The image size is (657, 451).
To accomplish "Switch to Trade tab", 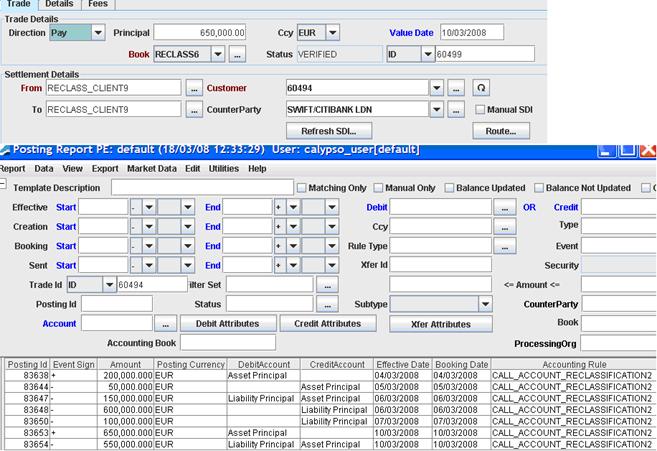I will coord(18,4).
